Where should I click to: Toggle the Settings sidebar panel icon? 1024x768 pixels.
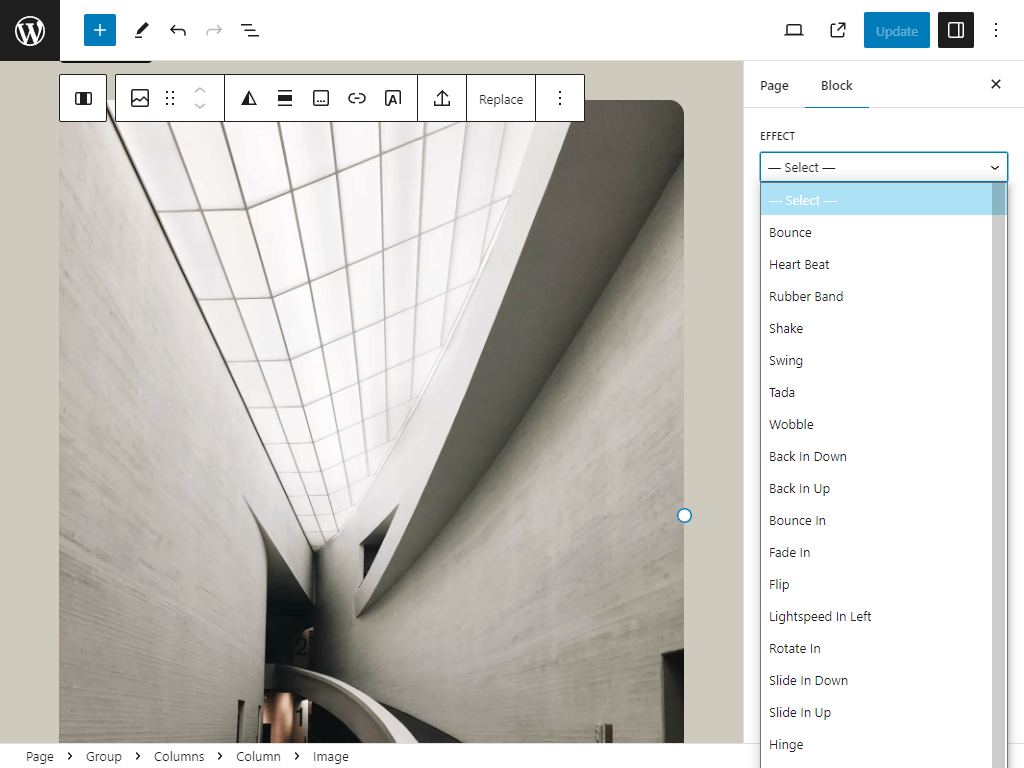click(x=955, y=30)
